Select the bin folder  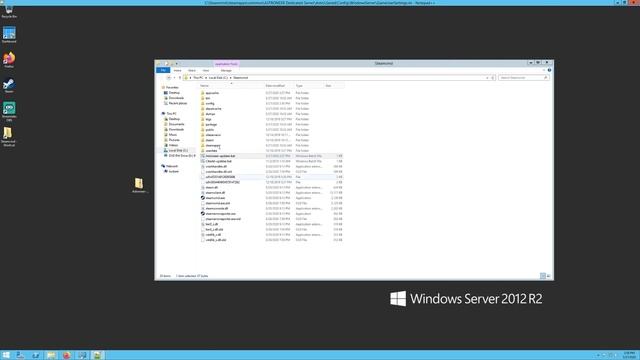tap(208, 98)
